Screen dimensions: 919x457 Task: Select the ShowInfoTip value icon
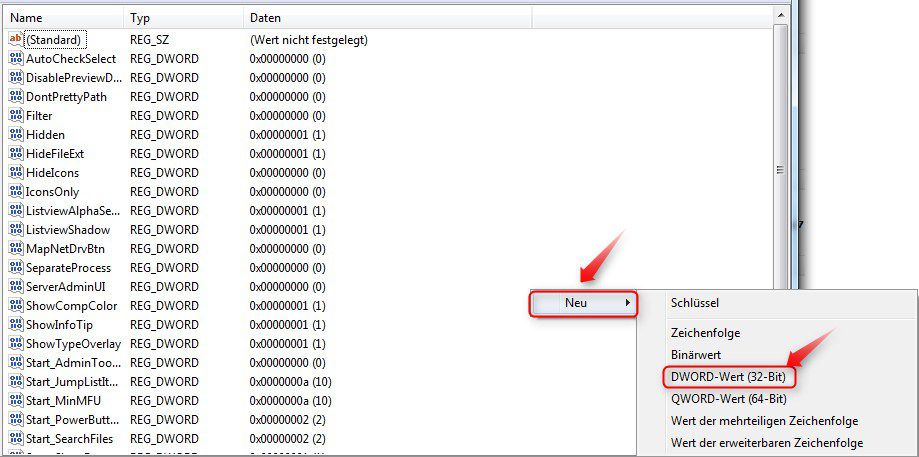15,324
